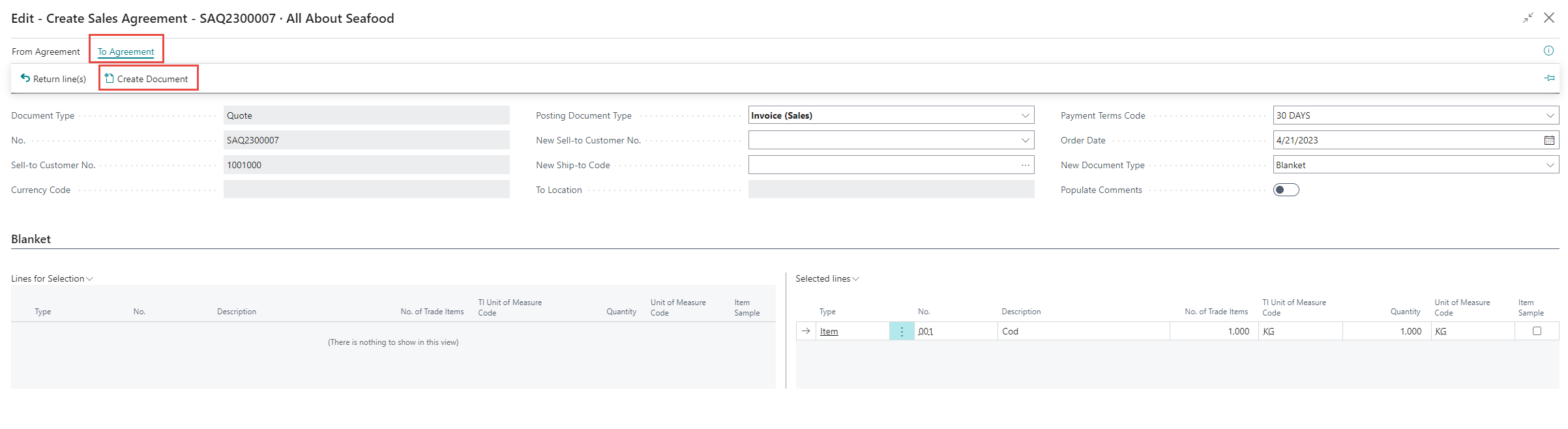Click the Create Document page icon
The image size is (1568, 429).
coord(110,78)
